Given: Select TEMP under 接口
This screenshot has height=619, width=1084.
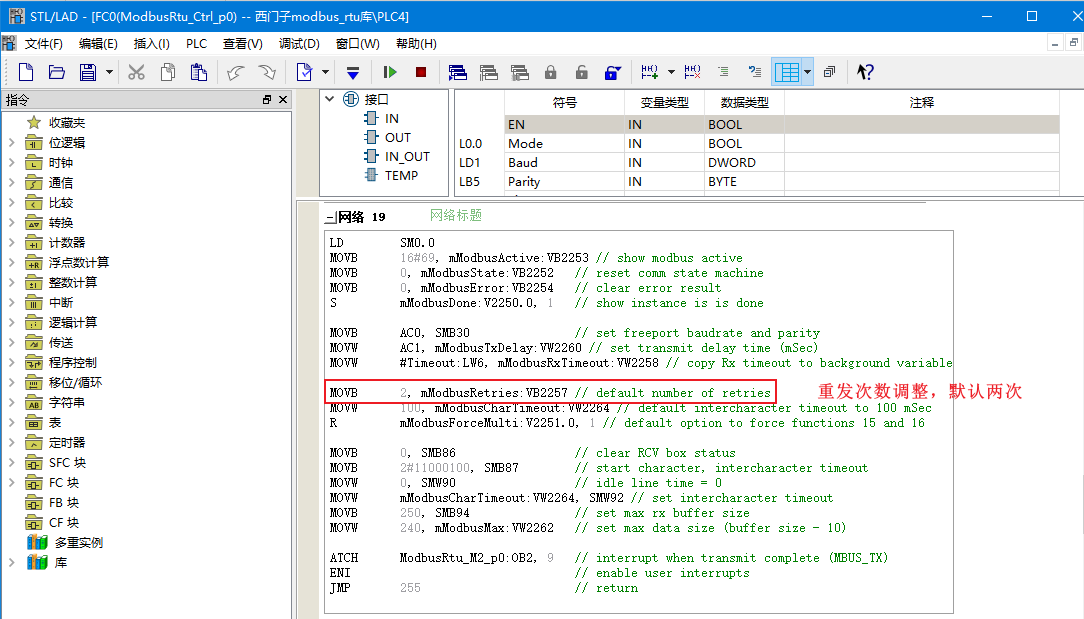Looking at the screenshot, I should pyautogui.click(x=401, y=176).
